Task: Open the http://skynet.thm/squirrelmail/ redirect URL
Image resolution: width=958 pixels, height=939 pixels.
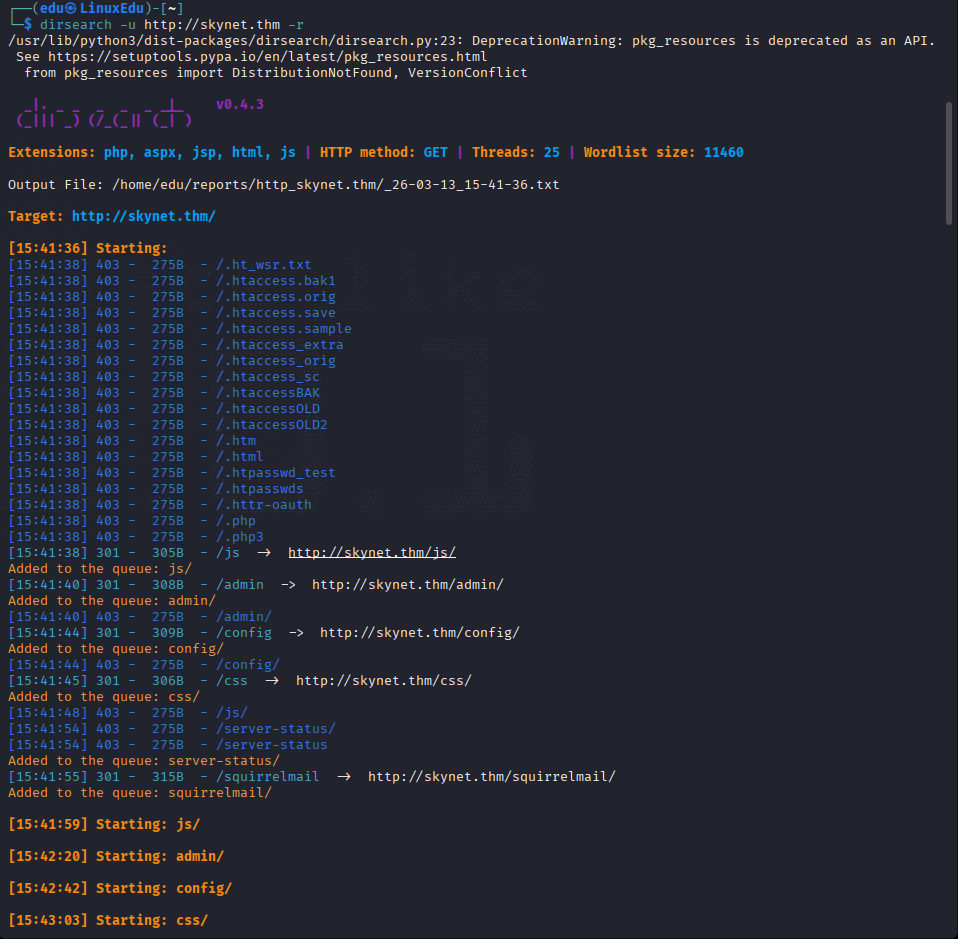Action: 492,776
